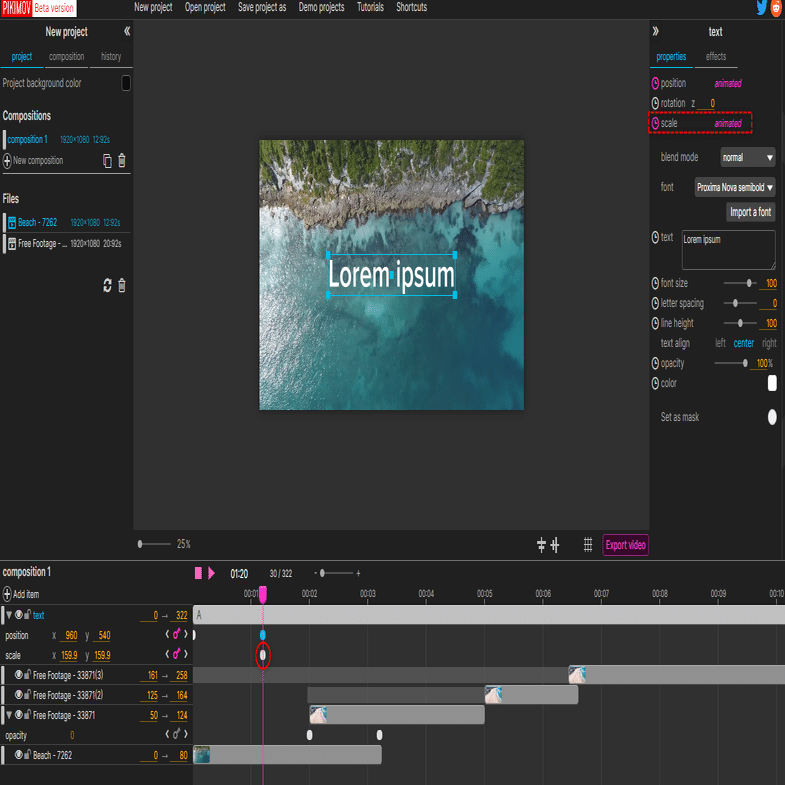Open the font dropdown Proxima Nova semibold
785x785 pixels.
point(734,187)
